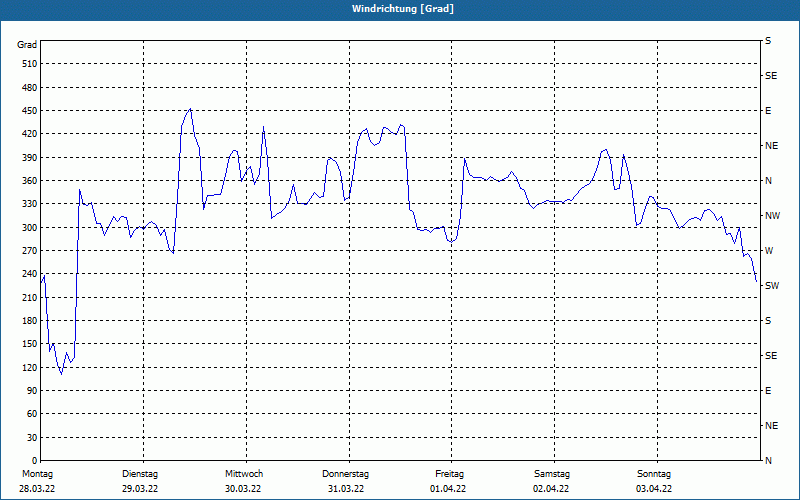
Task: Click the 420 value on the y-axis
Action: point(29,134)
